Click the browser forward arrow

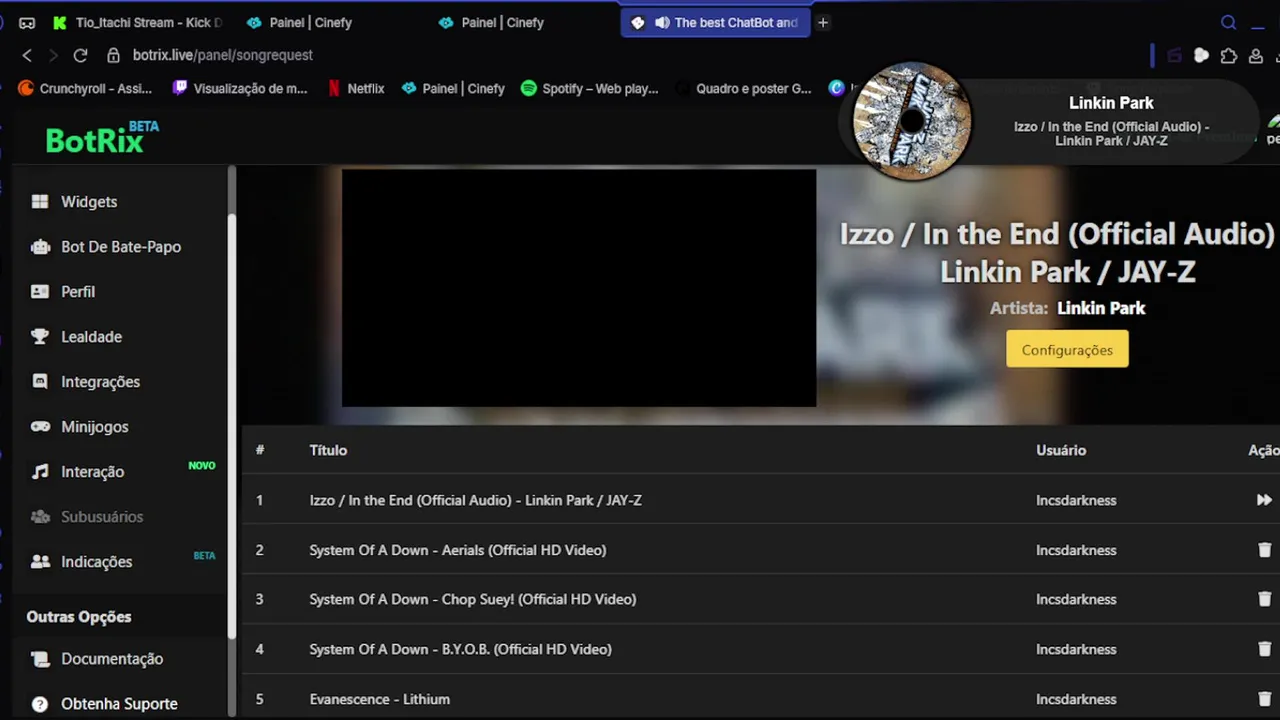click(x=53, y=55)
